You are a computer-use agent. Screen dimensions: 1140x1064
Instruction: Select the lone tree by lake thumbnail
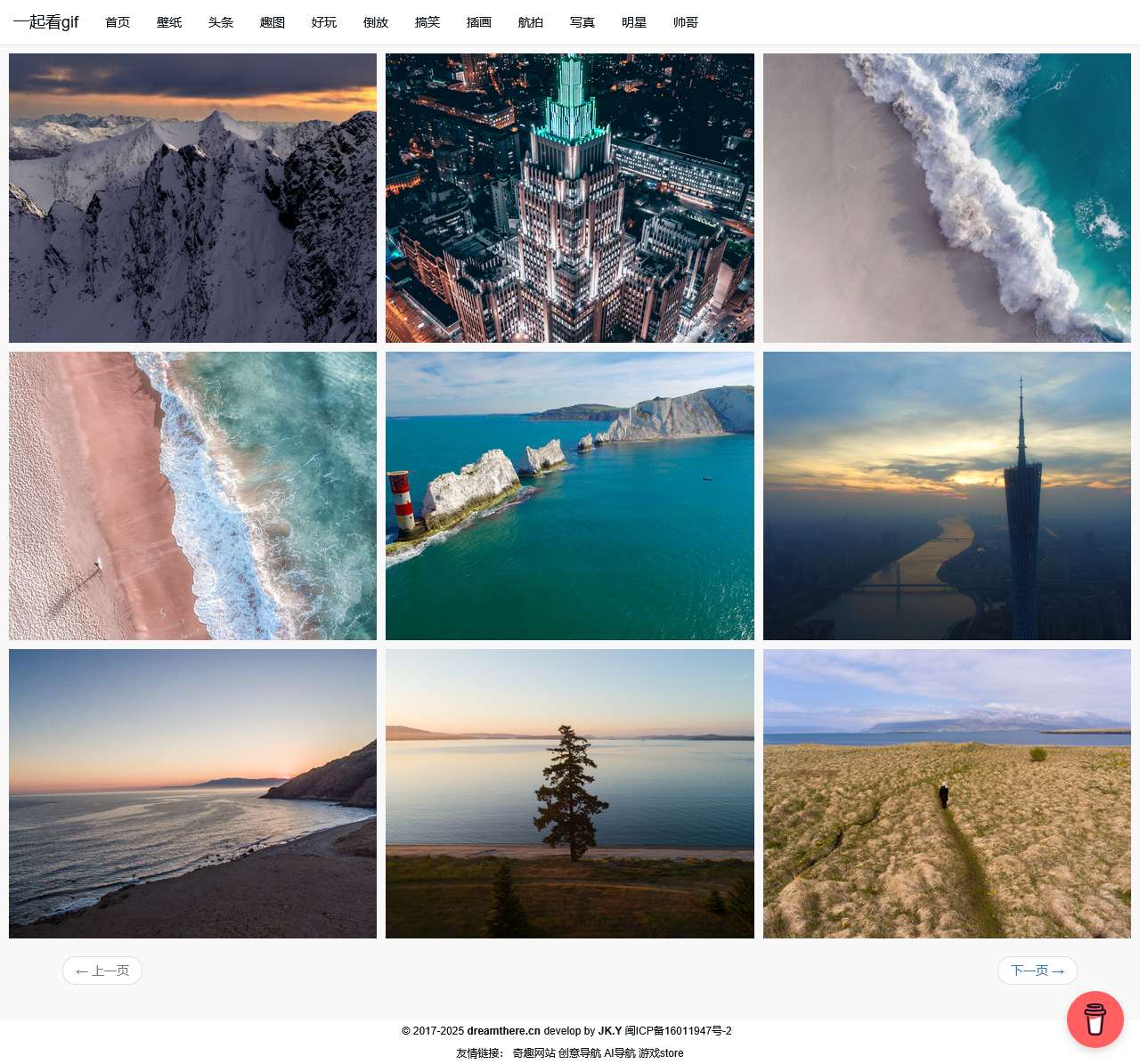point(569,793)
